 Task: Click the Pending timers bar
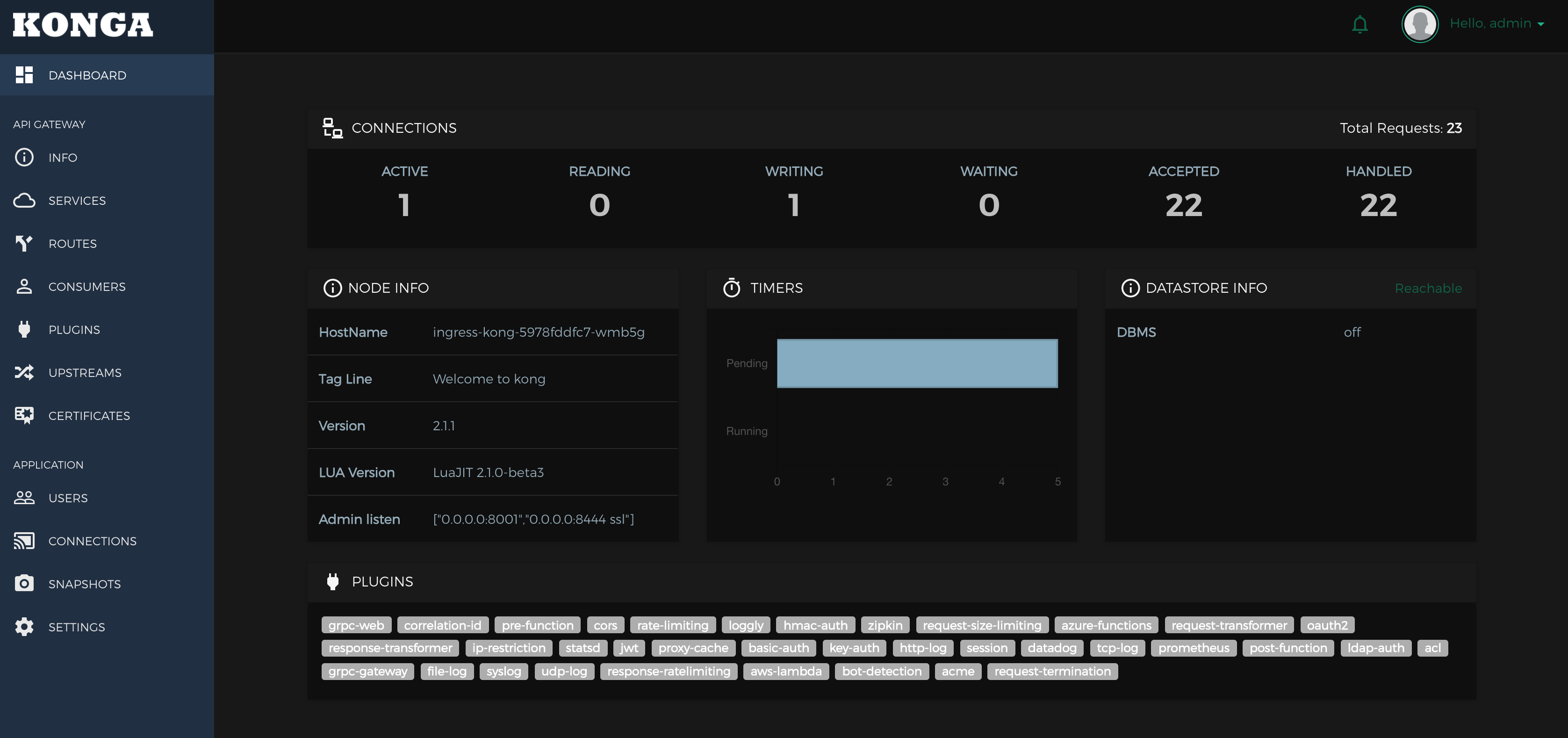click(x=917, y=363)
